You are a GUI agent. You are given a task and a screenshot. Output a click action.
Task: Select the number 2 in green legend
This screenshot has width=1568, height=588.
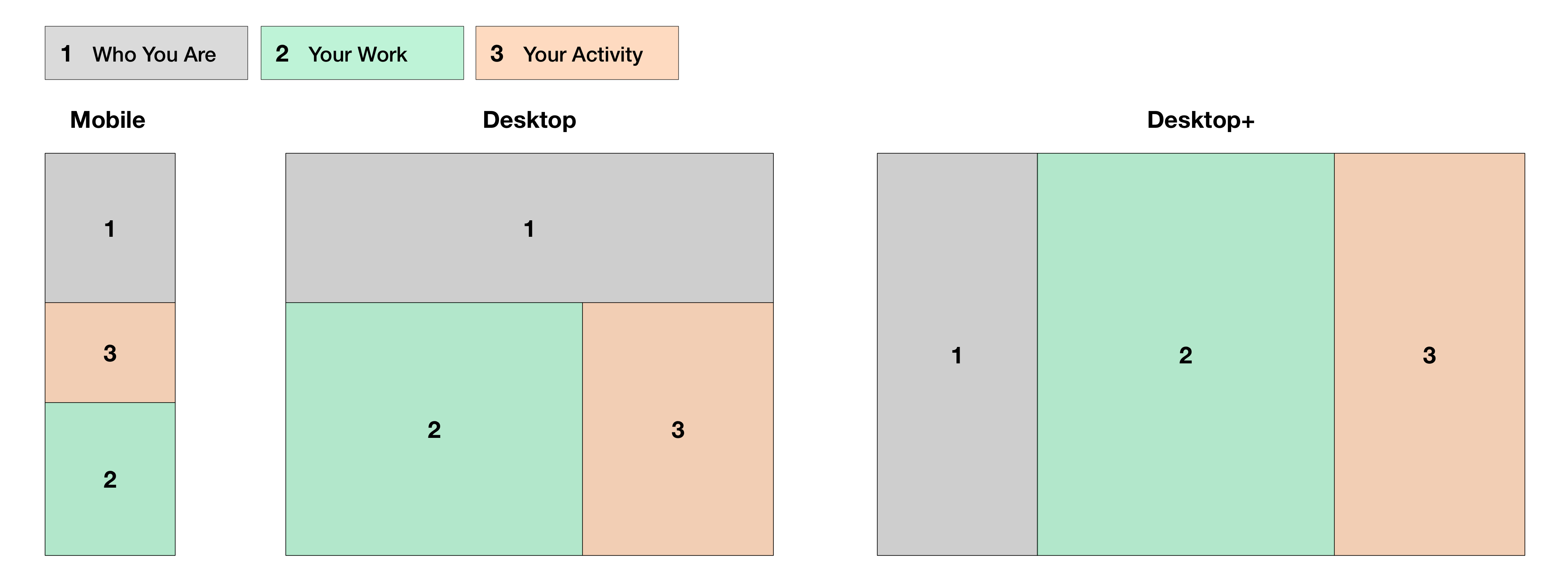(282, 54)
